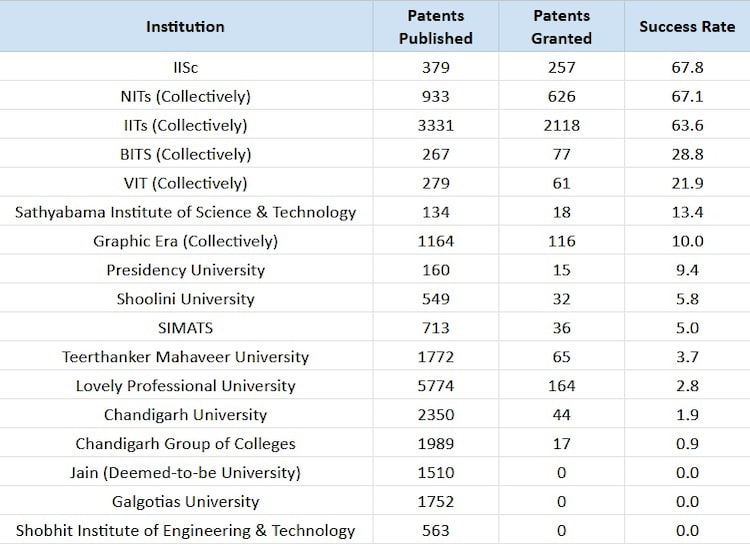Select Shobhit Institute of Engineering & Technology cell

click(x=186, y=531)
